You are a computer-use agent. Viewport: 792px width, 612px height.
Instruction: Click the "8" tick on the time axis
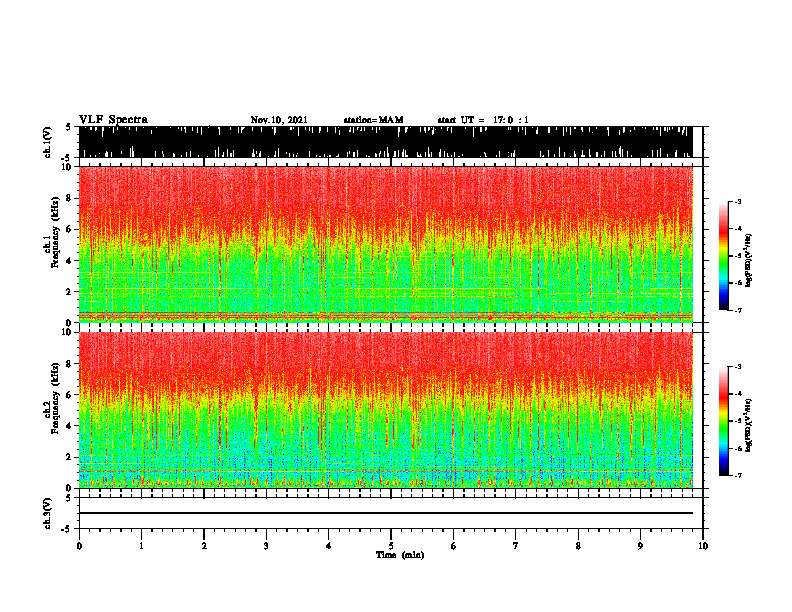click(x=578, y=546)
